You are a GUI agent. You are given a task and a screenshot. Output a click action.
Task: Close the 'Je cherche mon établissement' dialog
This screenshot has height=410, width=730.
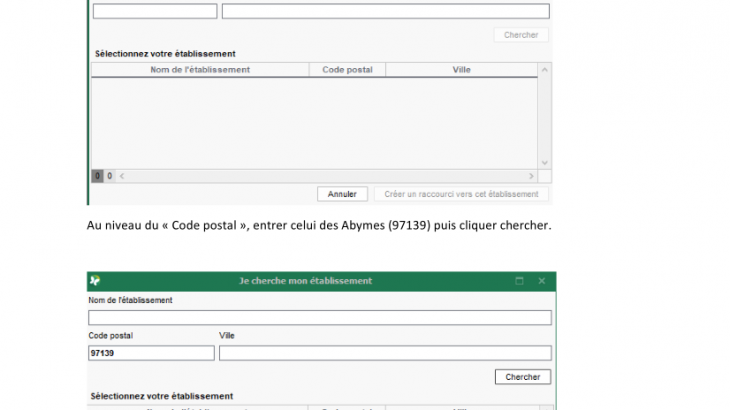coord(542,281)
